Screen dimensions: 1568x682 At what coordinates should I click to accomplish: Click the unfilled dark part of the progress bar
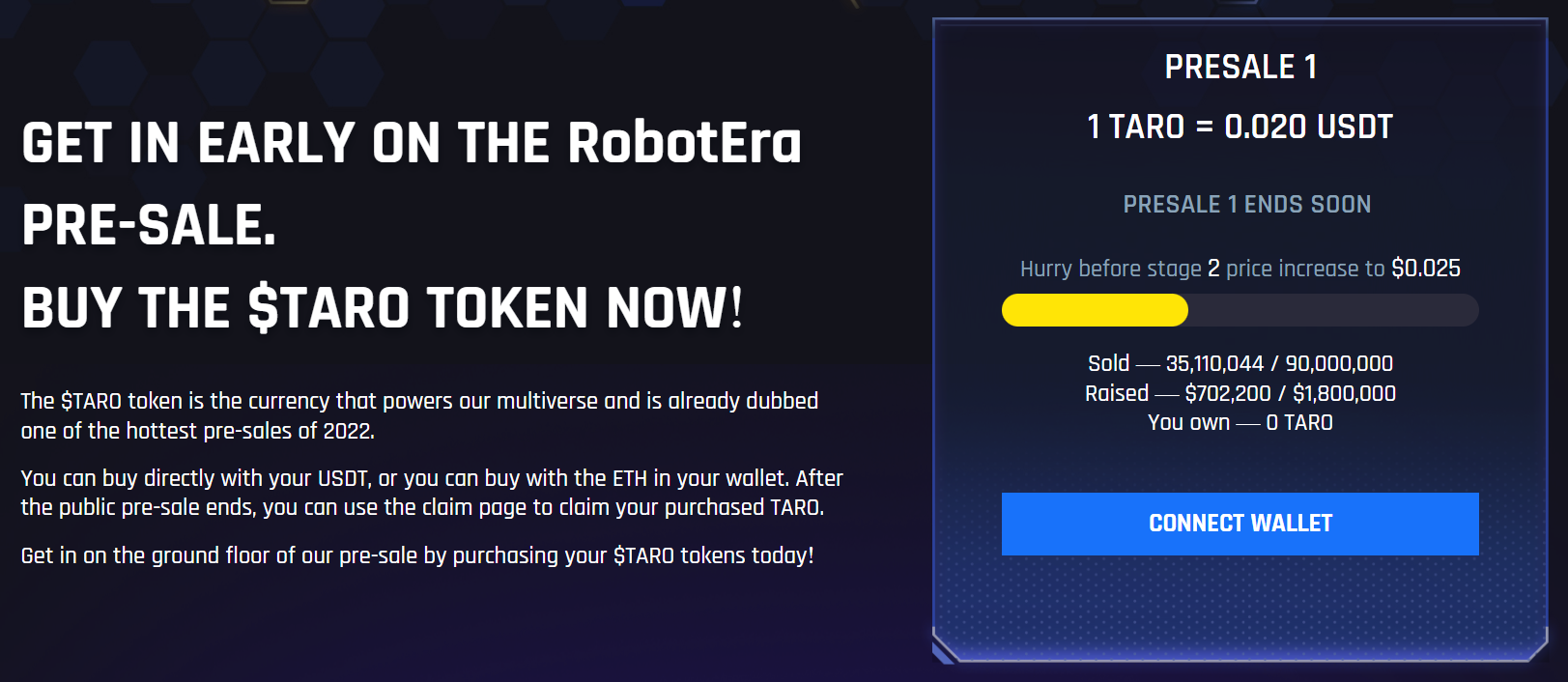point(1333,310)
